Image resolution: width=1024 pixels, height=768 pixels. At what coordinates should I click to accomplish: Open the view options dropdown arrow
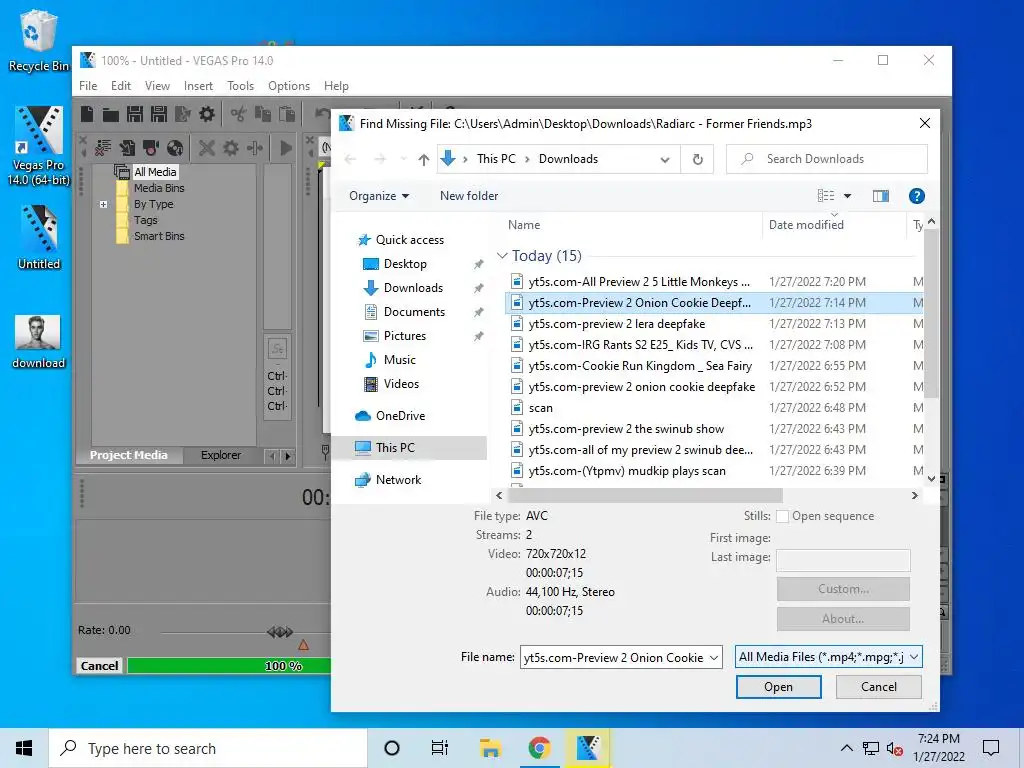pyautogui.click(x=848, y=196)
